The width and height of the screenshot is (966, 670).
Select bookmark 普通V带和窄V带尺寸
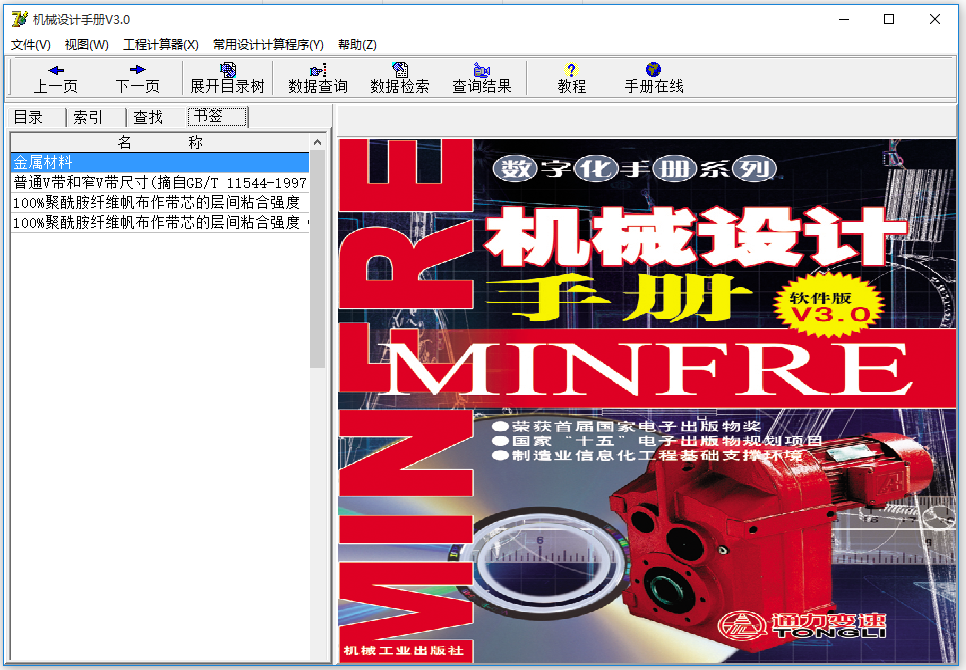point(160,182)
